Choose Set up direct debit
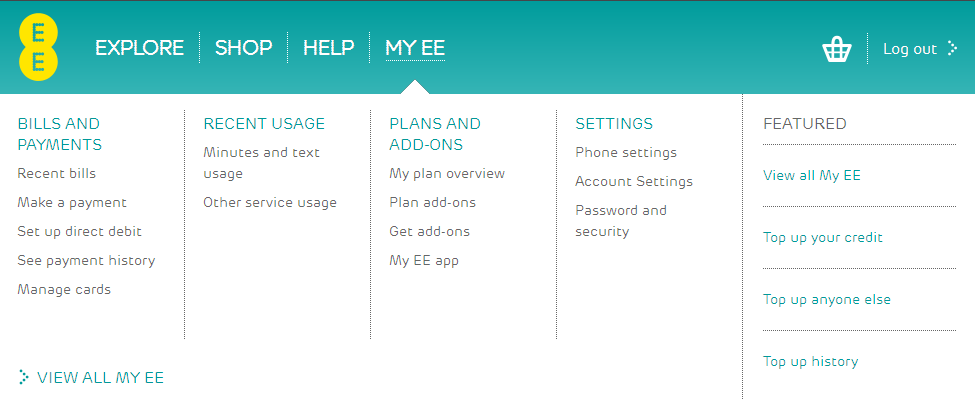This screenshot has width=975, height=400. click(80, 232)
